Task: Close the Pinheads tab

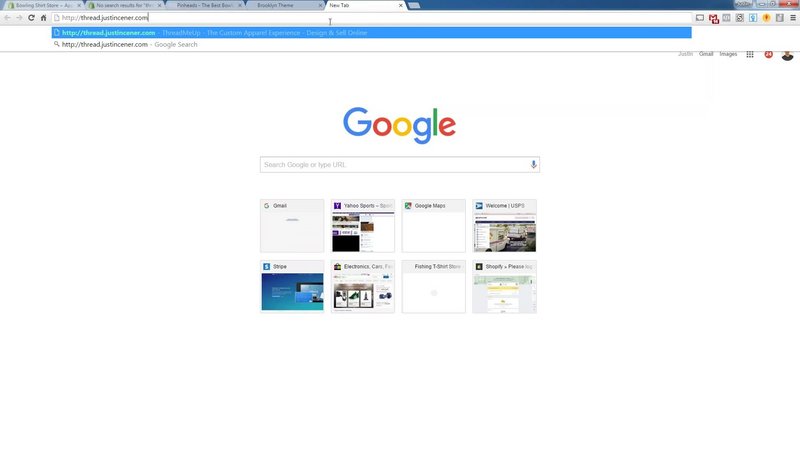Action: coord(240,5)
